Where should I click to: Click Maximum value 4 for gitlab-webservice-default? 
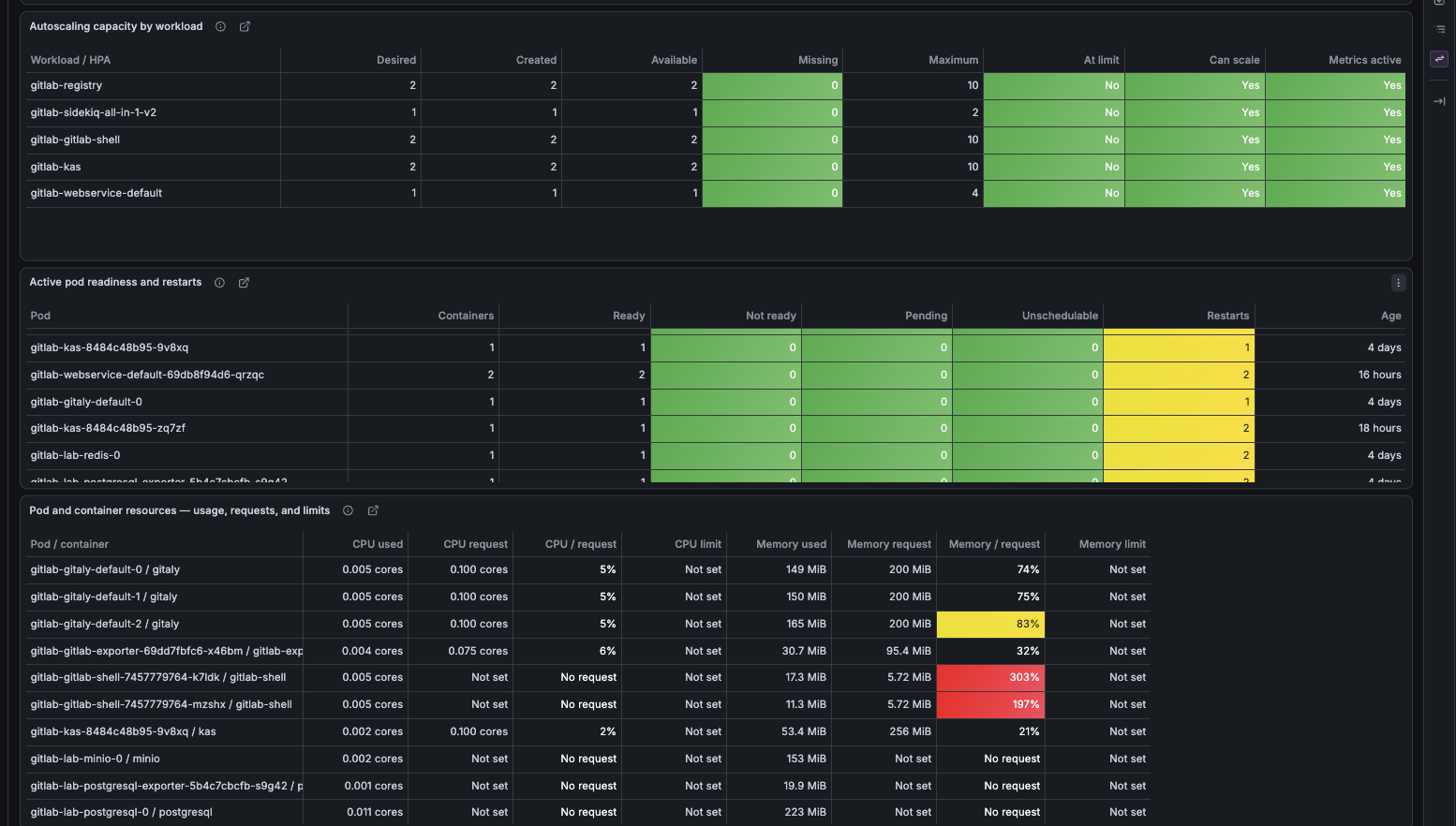[x=974, y=193]
